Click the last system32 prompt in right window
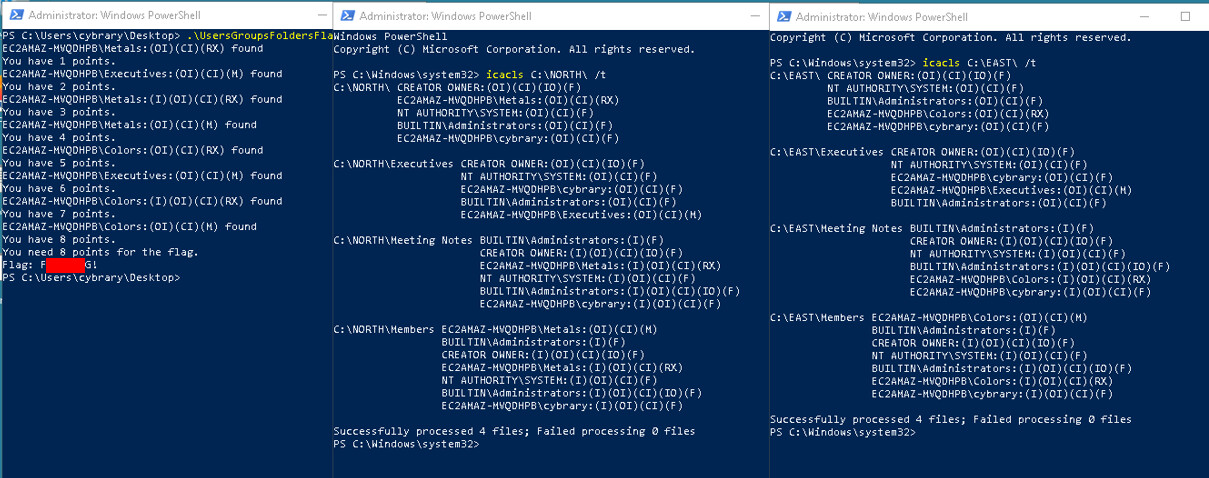Screen dimensions: 1209x478 point(842,432)
